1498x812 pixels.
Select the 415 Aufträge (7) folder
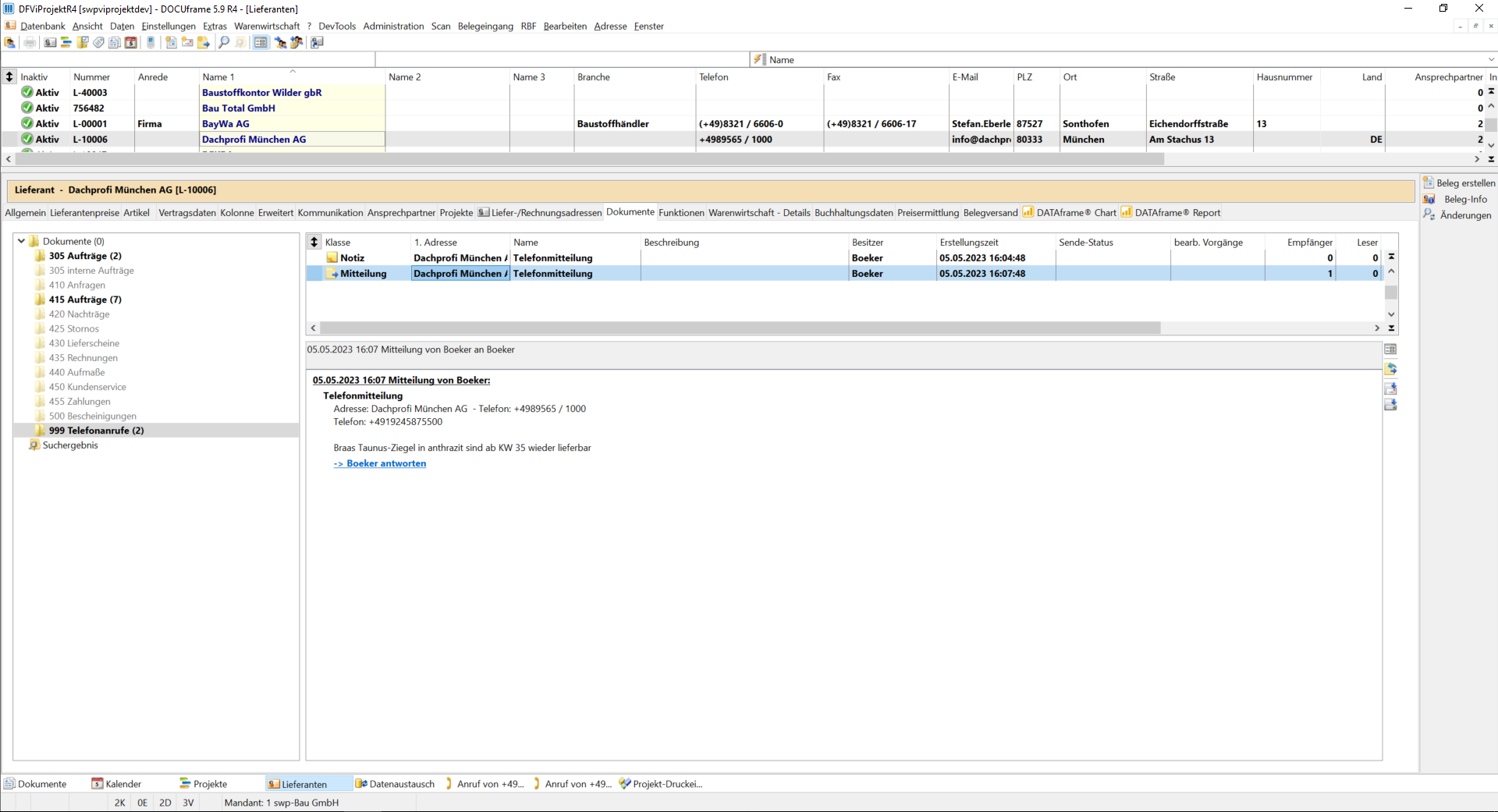point(85,300)
